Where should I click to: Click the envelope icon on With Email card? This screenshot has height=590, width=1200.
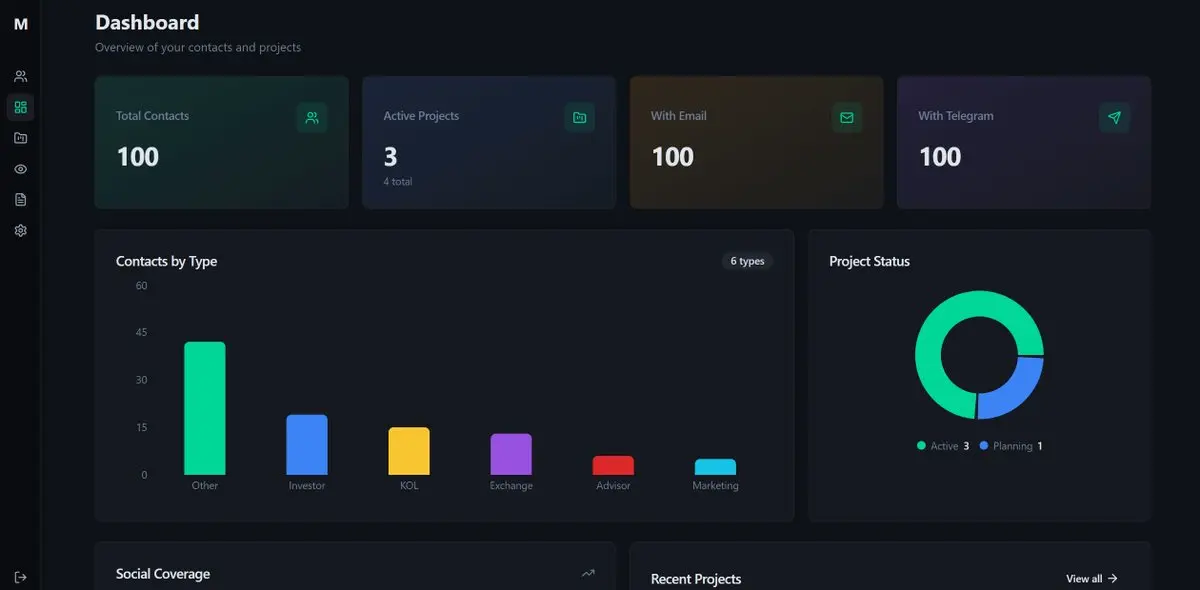coord(847,118)
